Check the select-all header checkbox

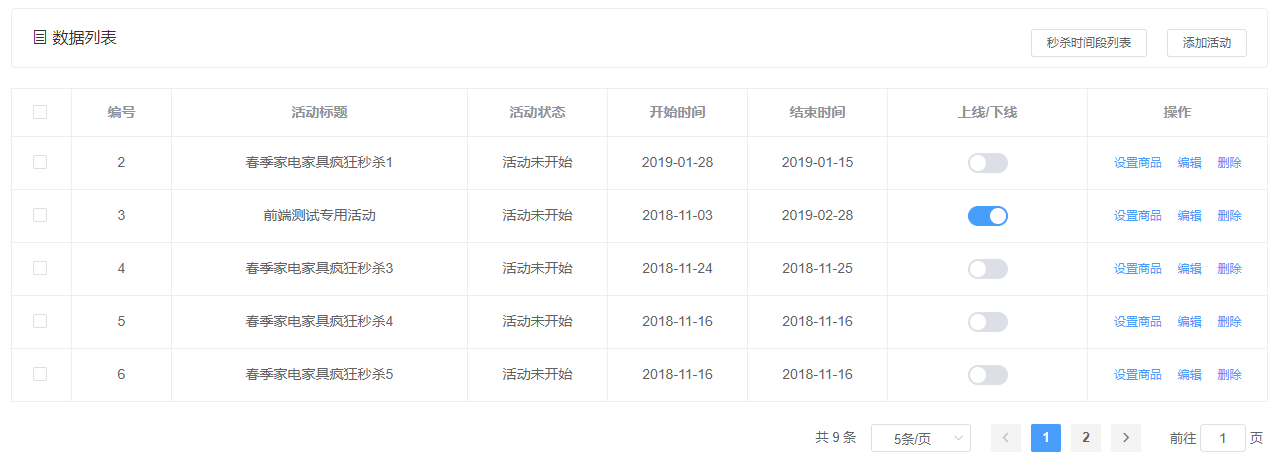coord(40,112)
